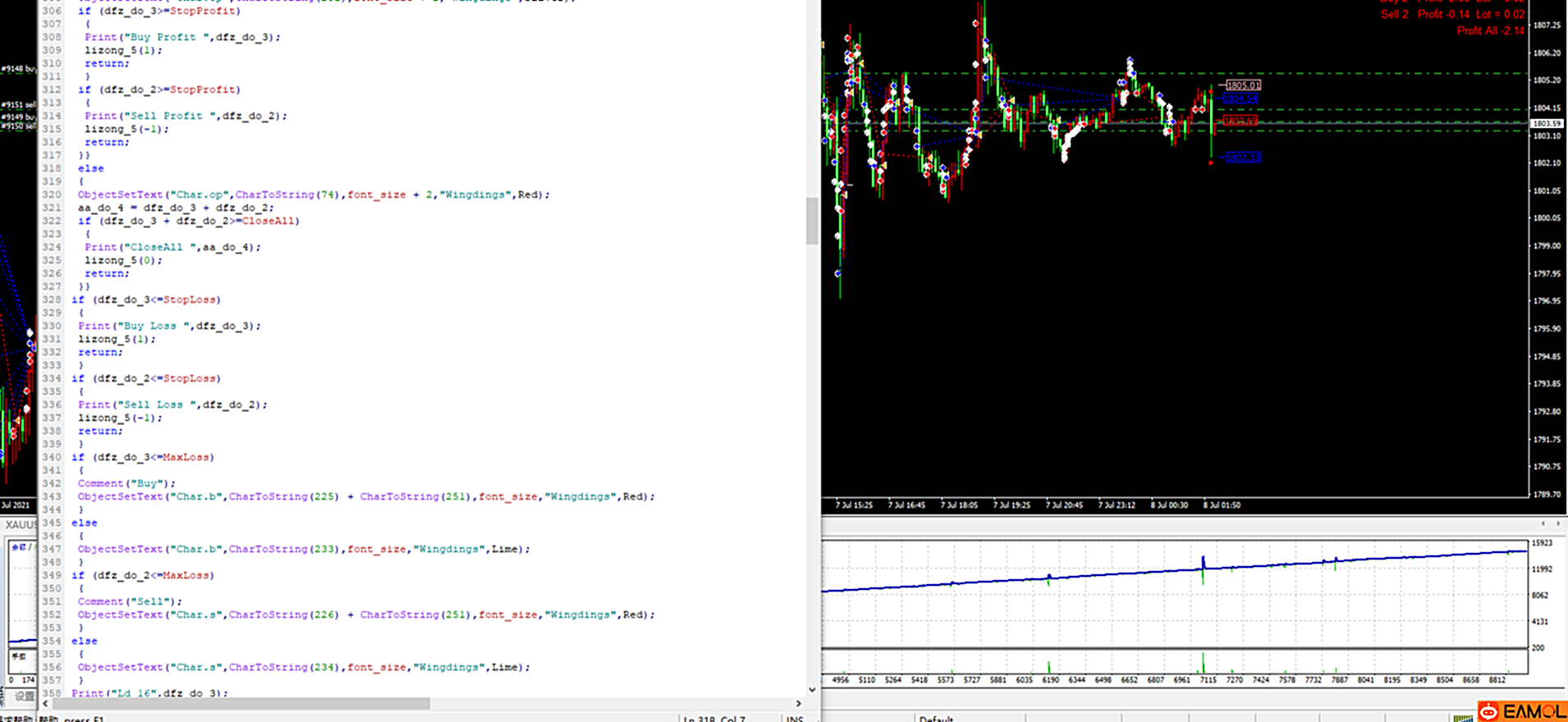Click the '8 Jul 01:50' time axis label

1222,505
